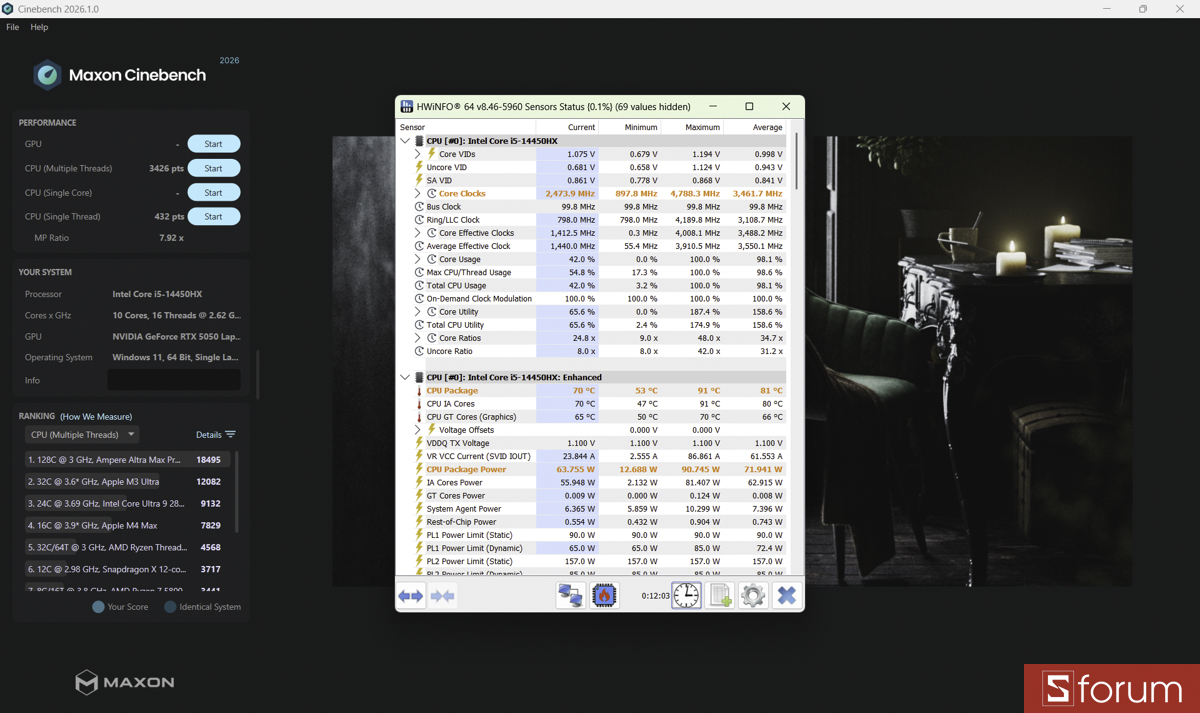The height and width of the screenshot is (713, 1200).
Task: Open the How We Measure link
Action: [x=96, y=416]
